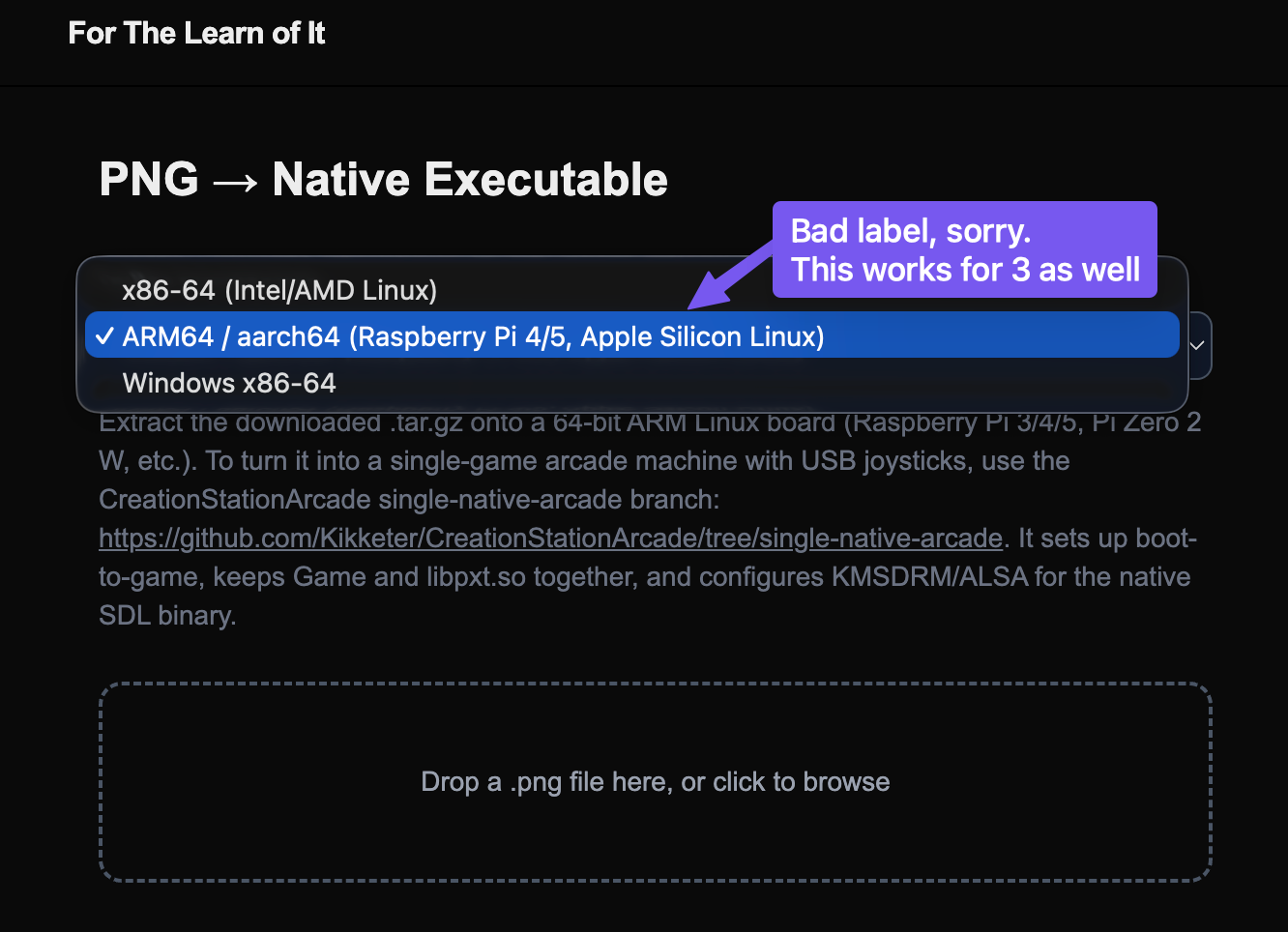The width and height of the screenshot is (1288, 932).
Task: Open the platform select via its chevron
Action: point(1197,345)
